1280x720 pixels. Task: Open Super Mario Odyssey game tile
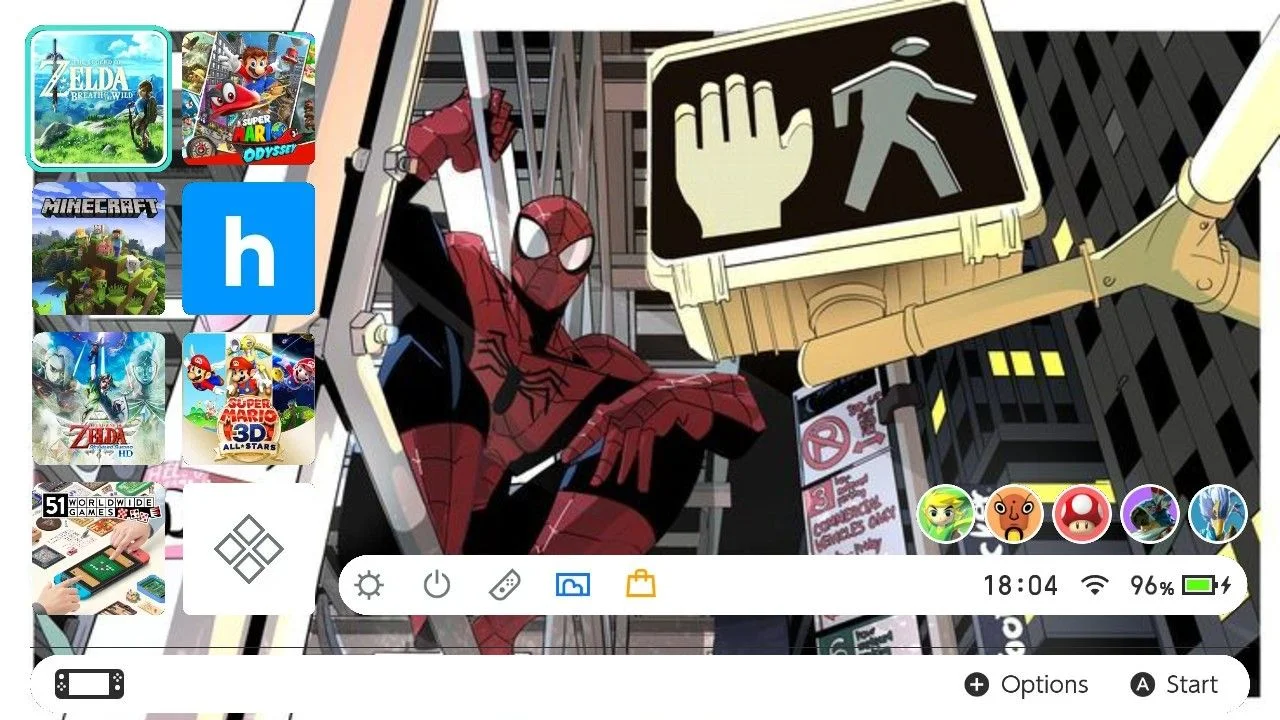tap(248, 98)
